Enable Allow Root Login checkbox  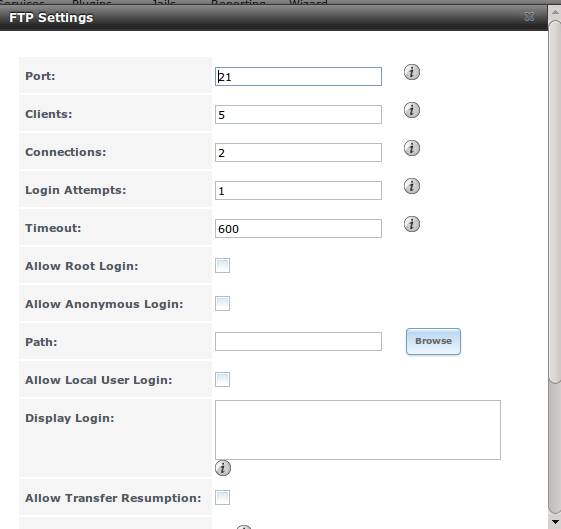click(x=222, y=265)
